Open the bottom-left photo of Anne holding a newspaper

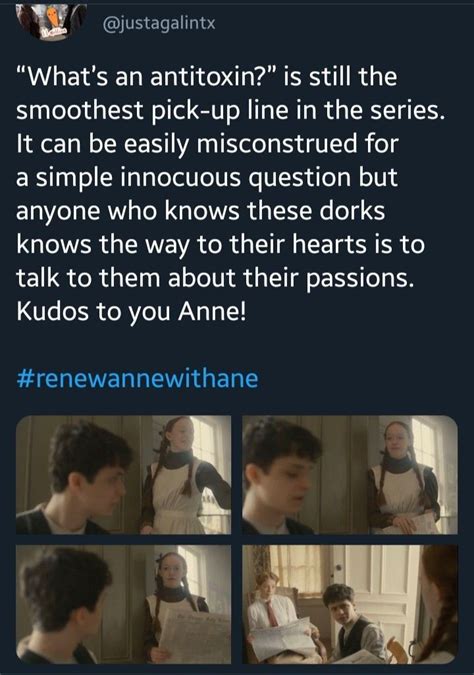124,604
